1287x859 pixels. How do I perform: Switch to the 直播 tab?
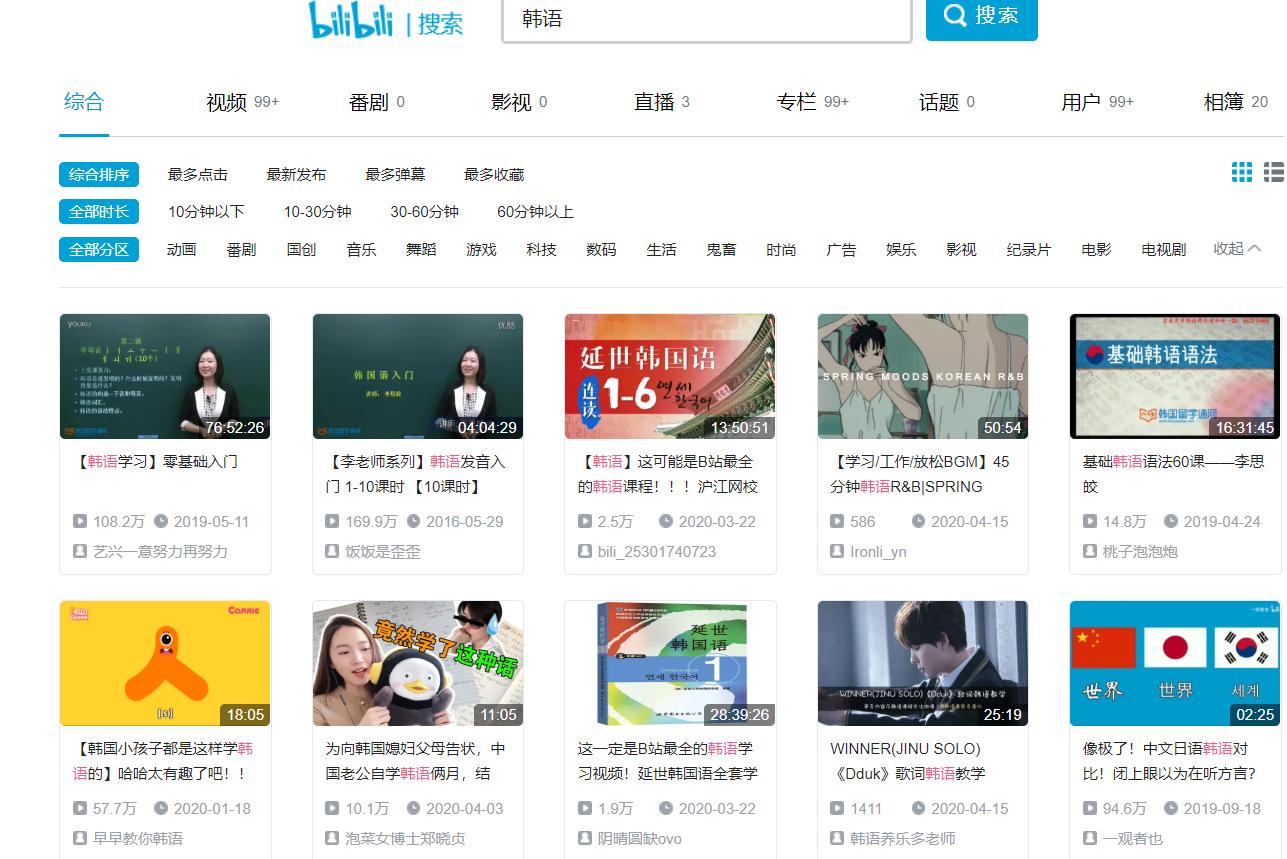656,101
